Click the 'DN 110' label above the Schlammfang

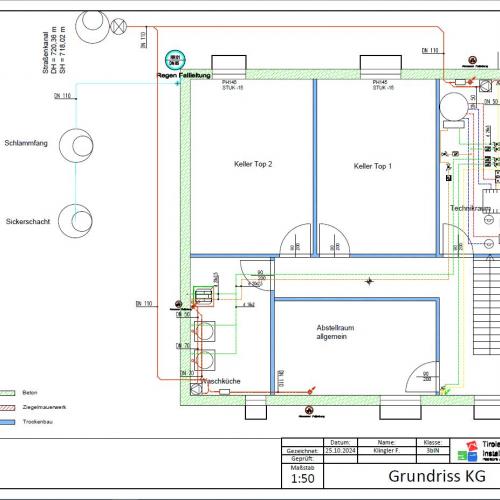coord(63,96)
